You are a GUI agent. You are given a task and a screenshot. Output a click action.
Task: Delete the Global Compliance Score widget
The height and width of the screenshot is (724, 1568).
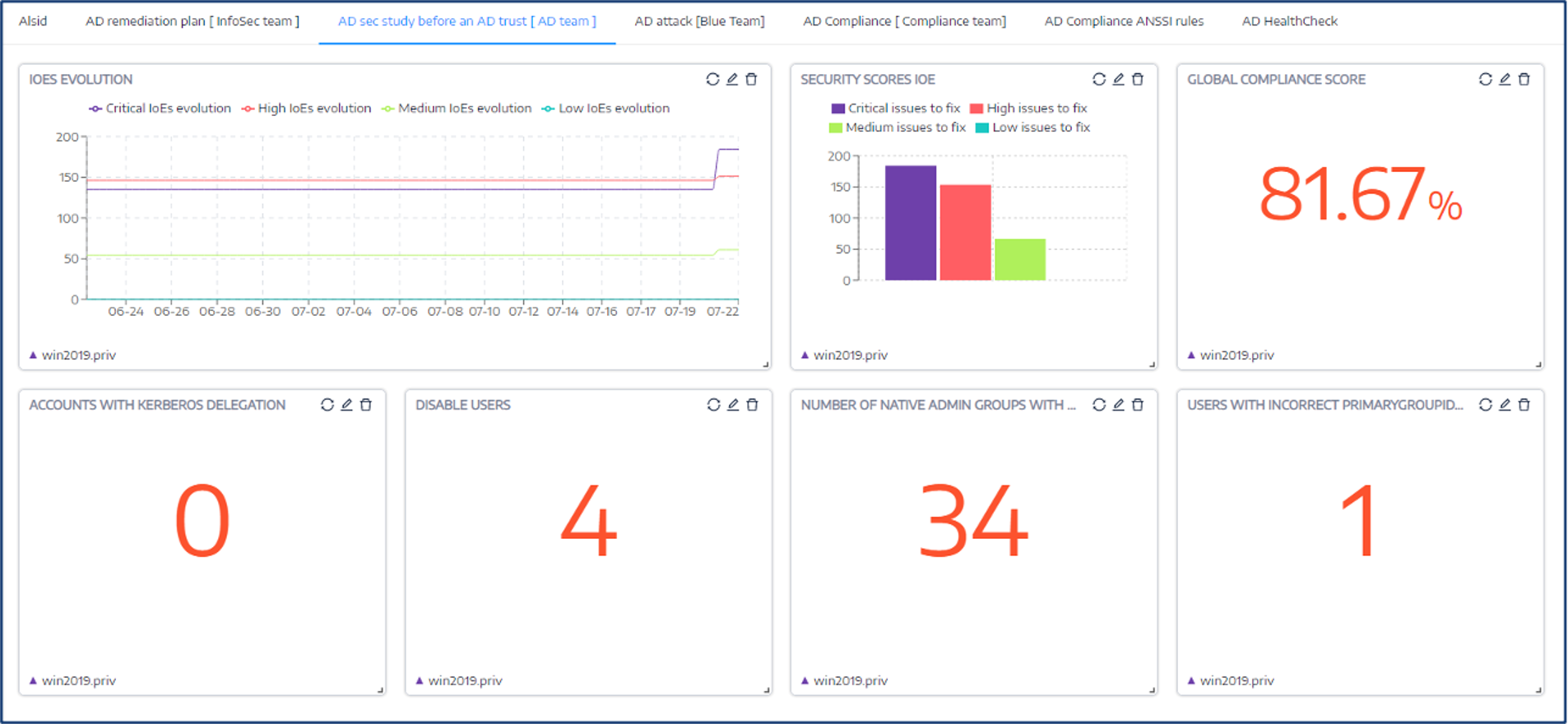click(1524, 79)
